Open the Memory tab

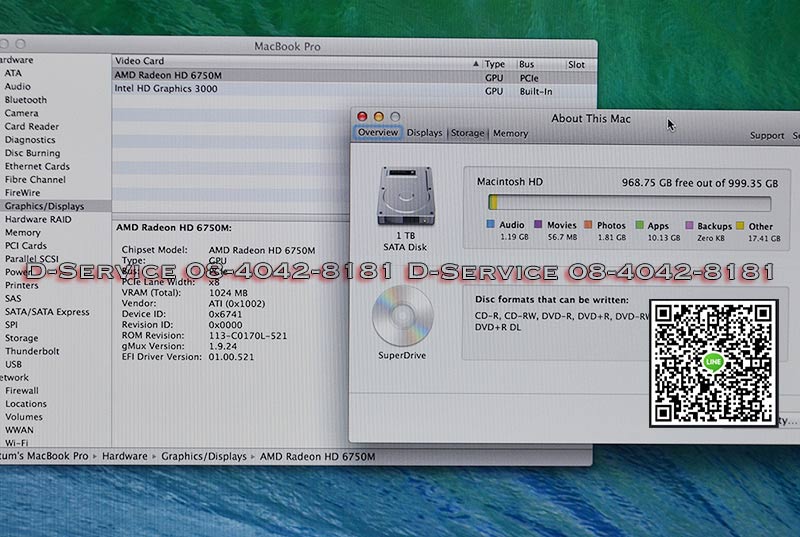pyautogui.click(x=510, y=133)
